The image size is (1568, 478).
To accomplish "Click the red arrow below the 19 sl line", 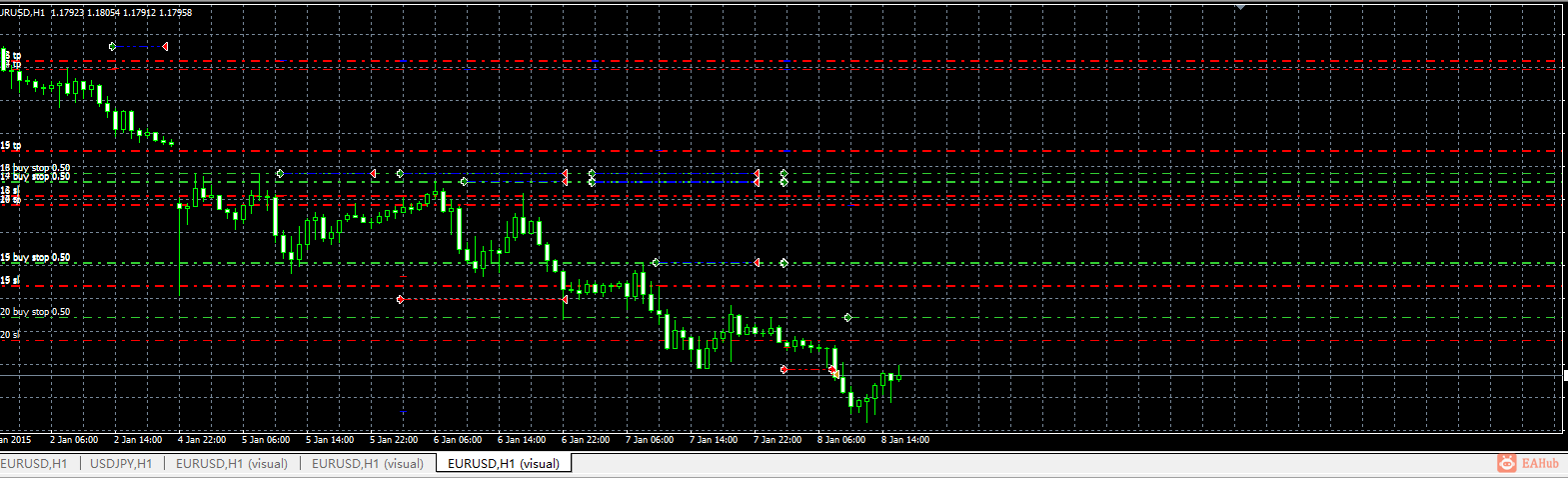I will (400, 299).
